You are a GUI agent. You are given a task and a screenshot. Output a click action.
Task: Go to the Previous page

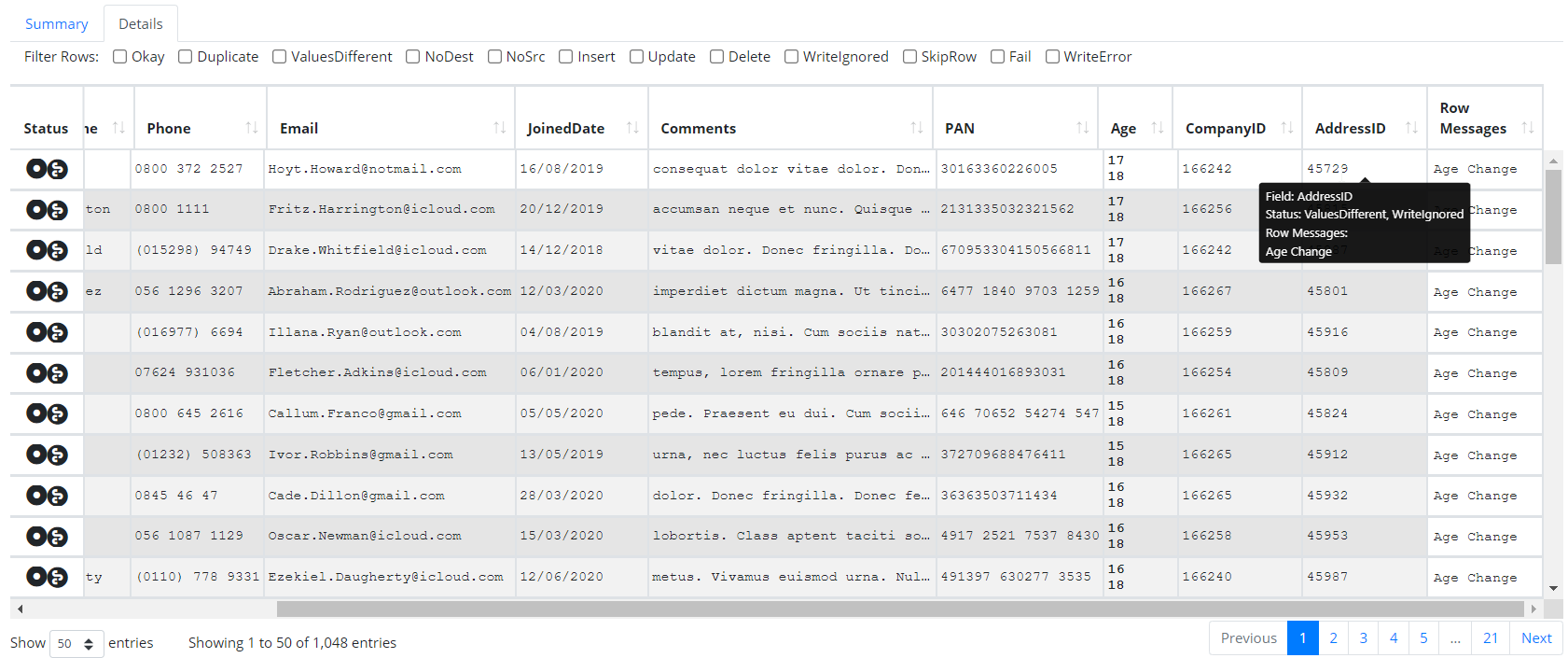(1248, 638)
